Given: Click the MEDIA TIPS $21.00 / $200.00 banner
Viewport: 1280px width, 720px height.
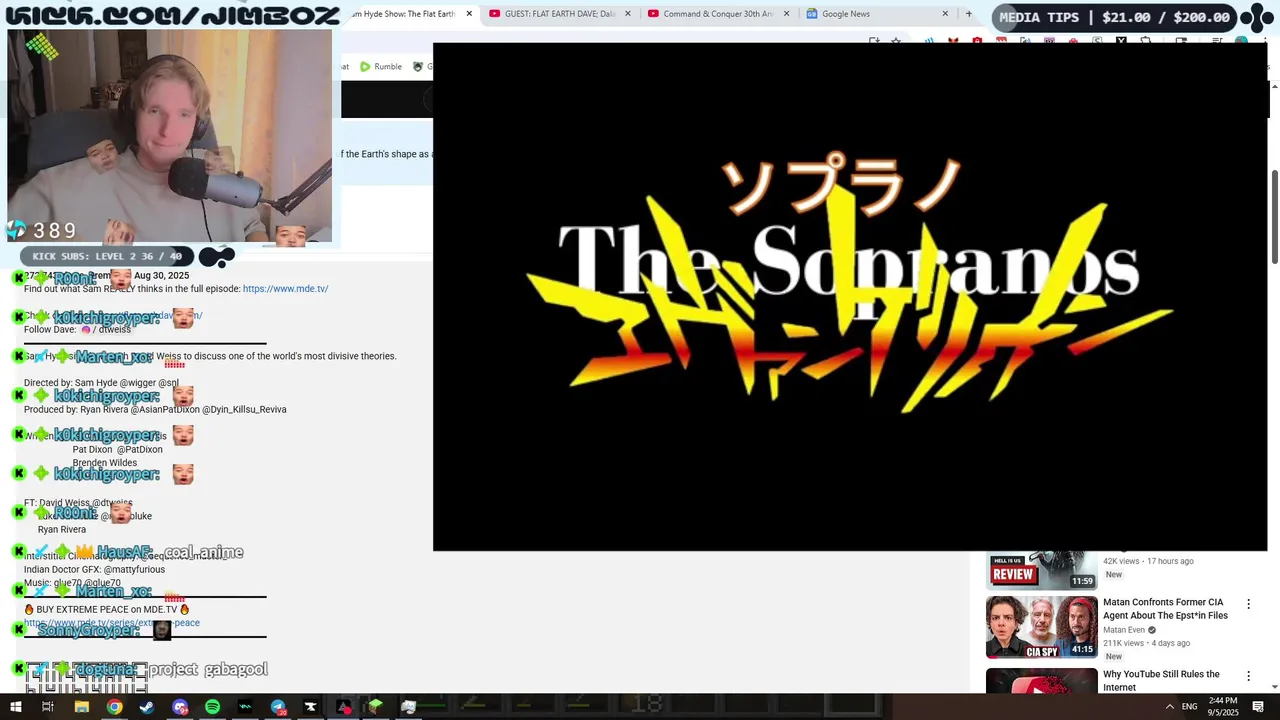Looking at the screenshot, I should tap(1114, 17).
